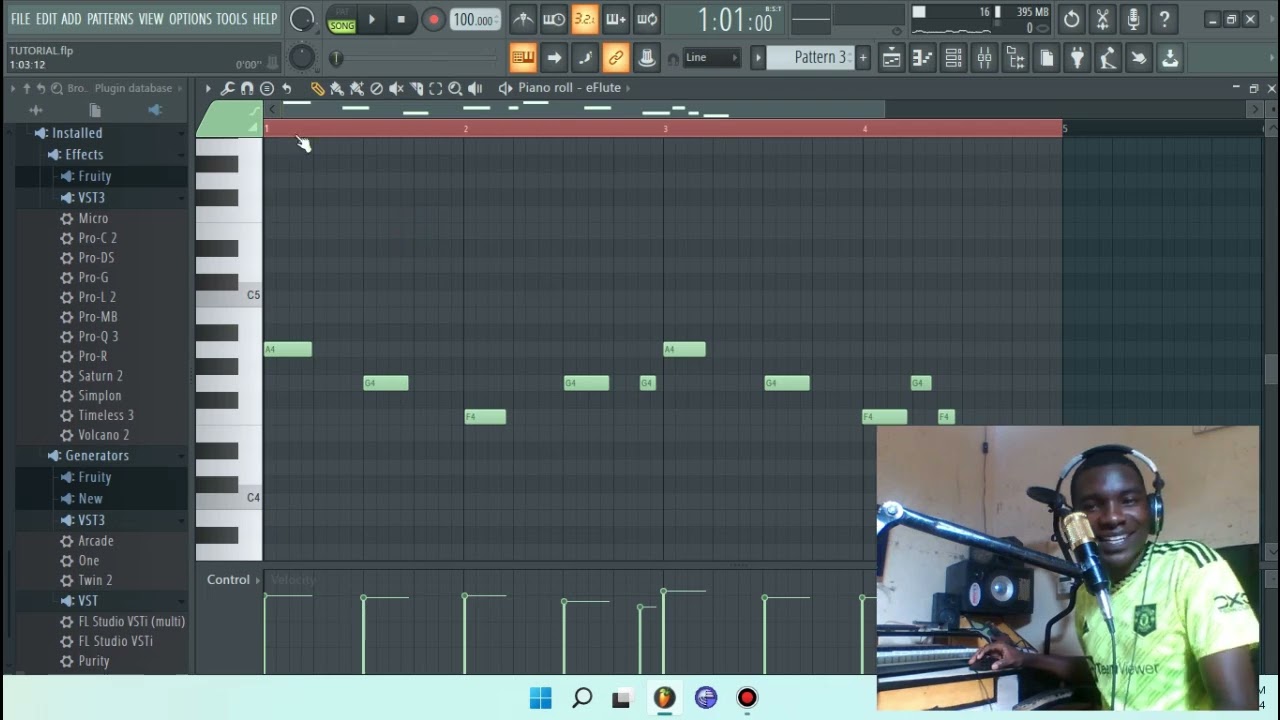Click the metronome icon in transport bar

pyautogui.click(x=523, y=19)
